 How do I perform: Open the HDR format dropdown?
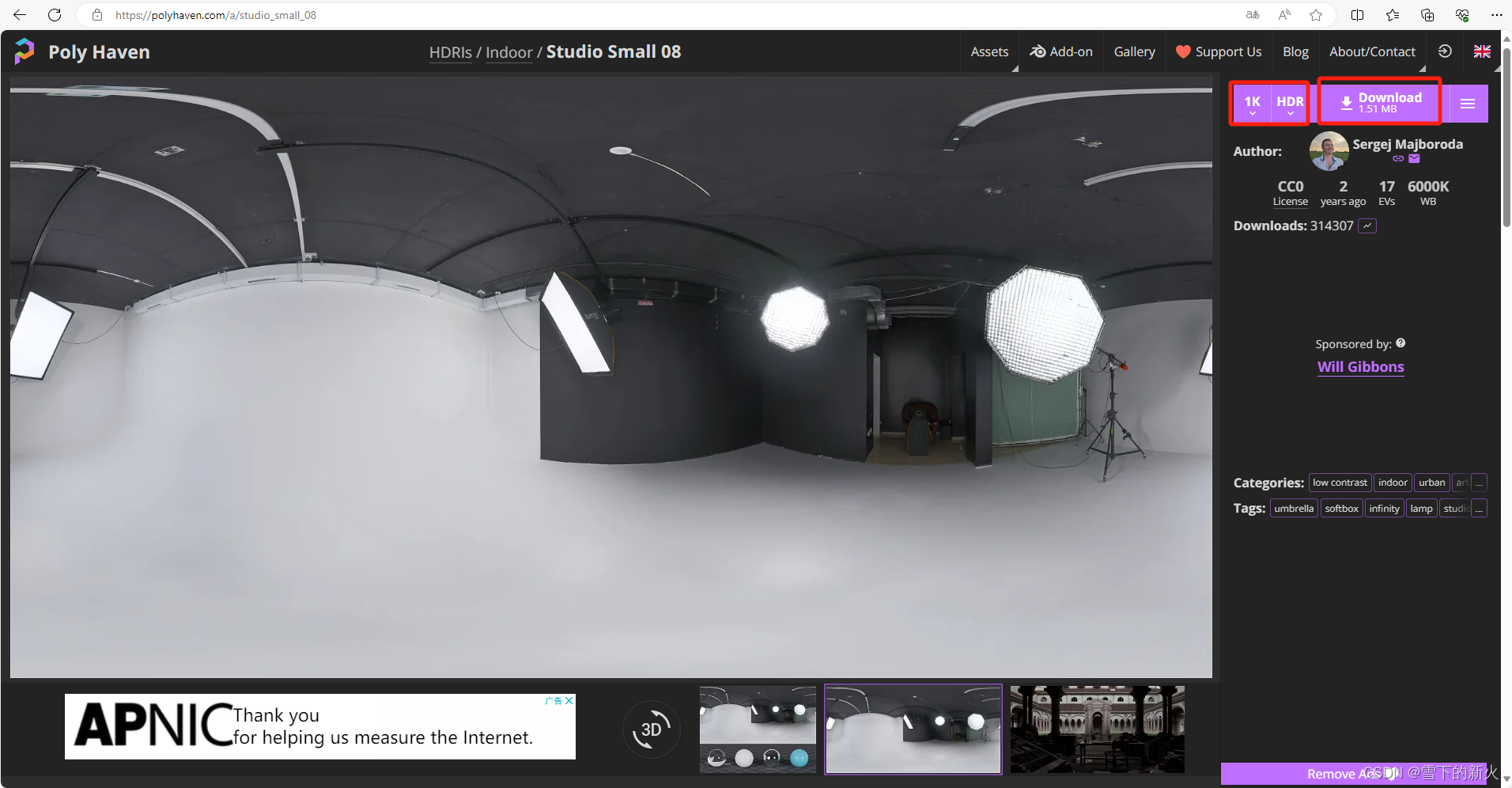pyautogui.click(x=1290, y=104)
